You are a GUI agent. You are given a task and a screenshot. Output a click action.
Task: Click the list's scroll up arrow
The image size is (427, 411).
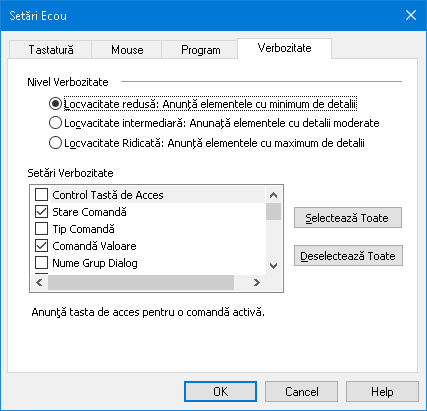(x=273, y=195)
